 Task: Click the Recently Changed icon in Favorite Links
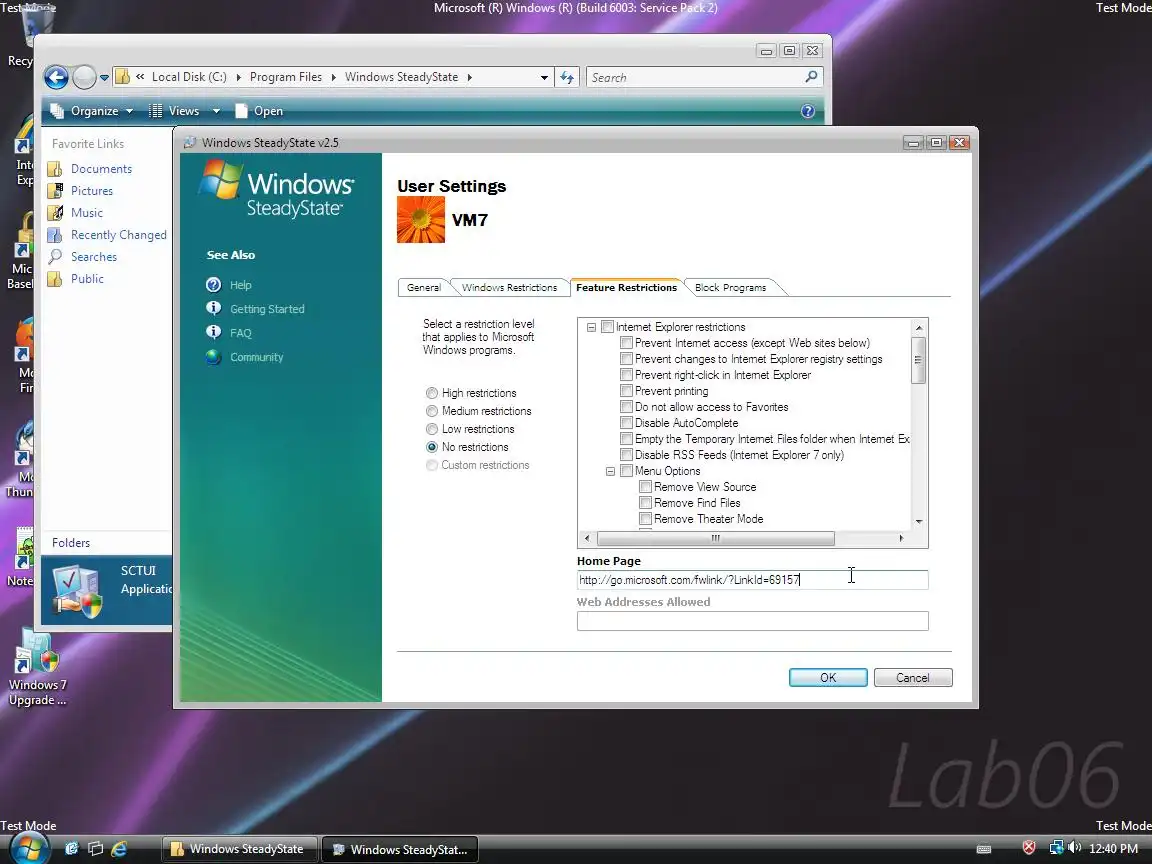point(55,235)
